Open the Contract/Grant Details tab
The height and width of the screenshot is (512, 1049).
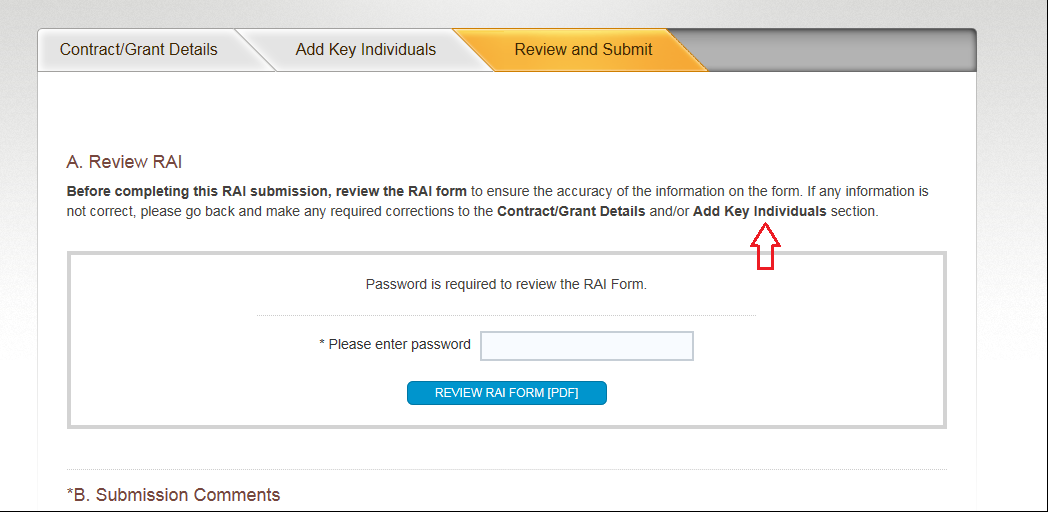[x=138, y=49]
